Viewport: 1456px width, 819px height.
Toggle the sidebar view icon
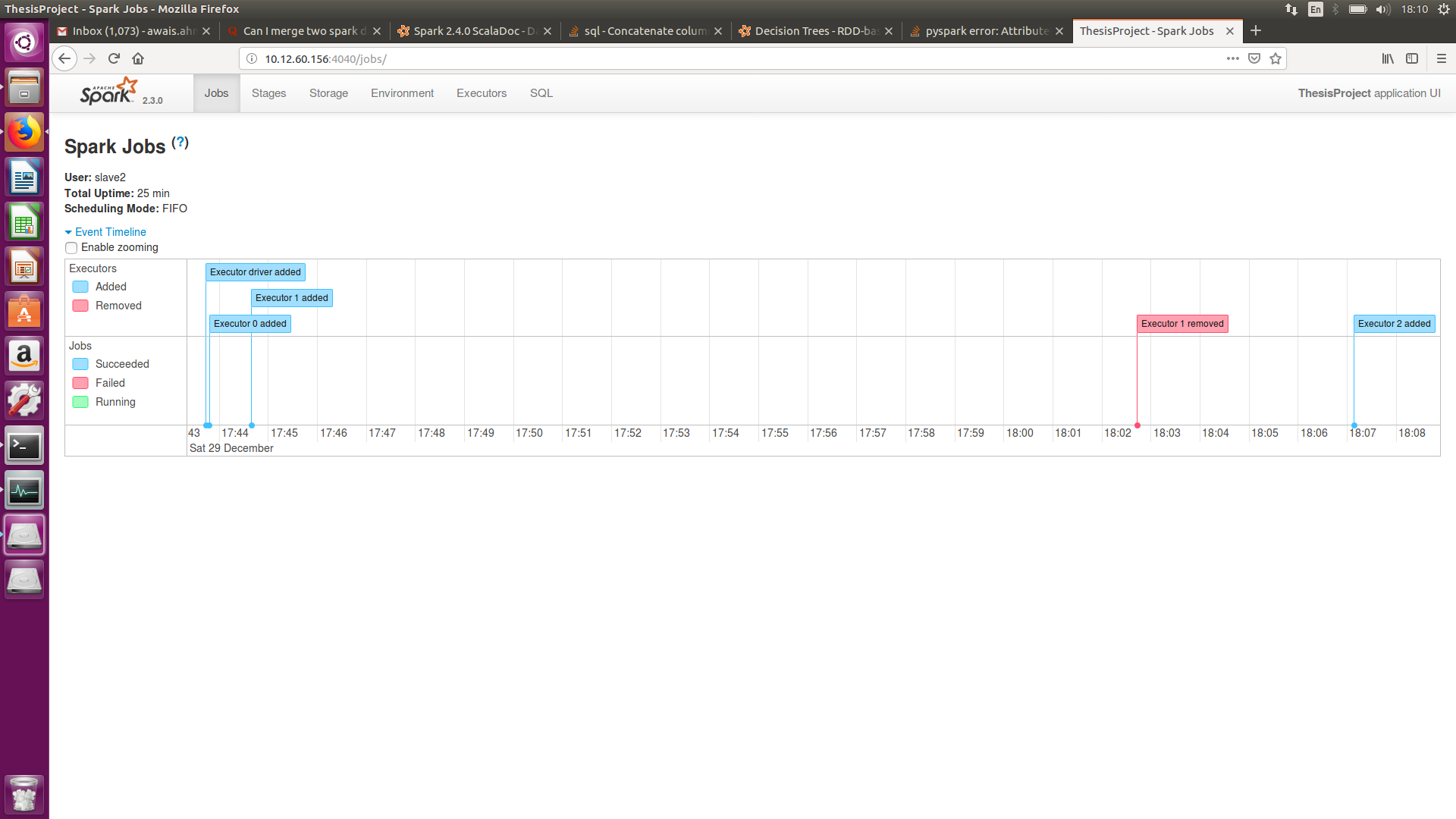click(1412, 58)
